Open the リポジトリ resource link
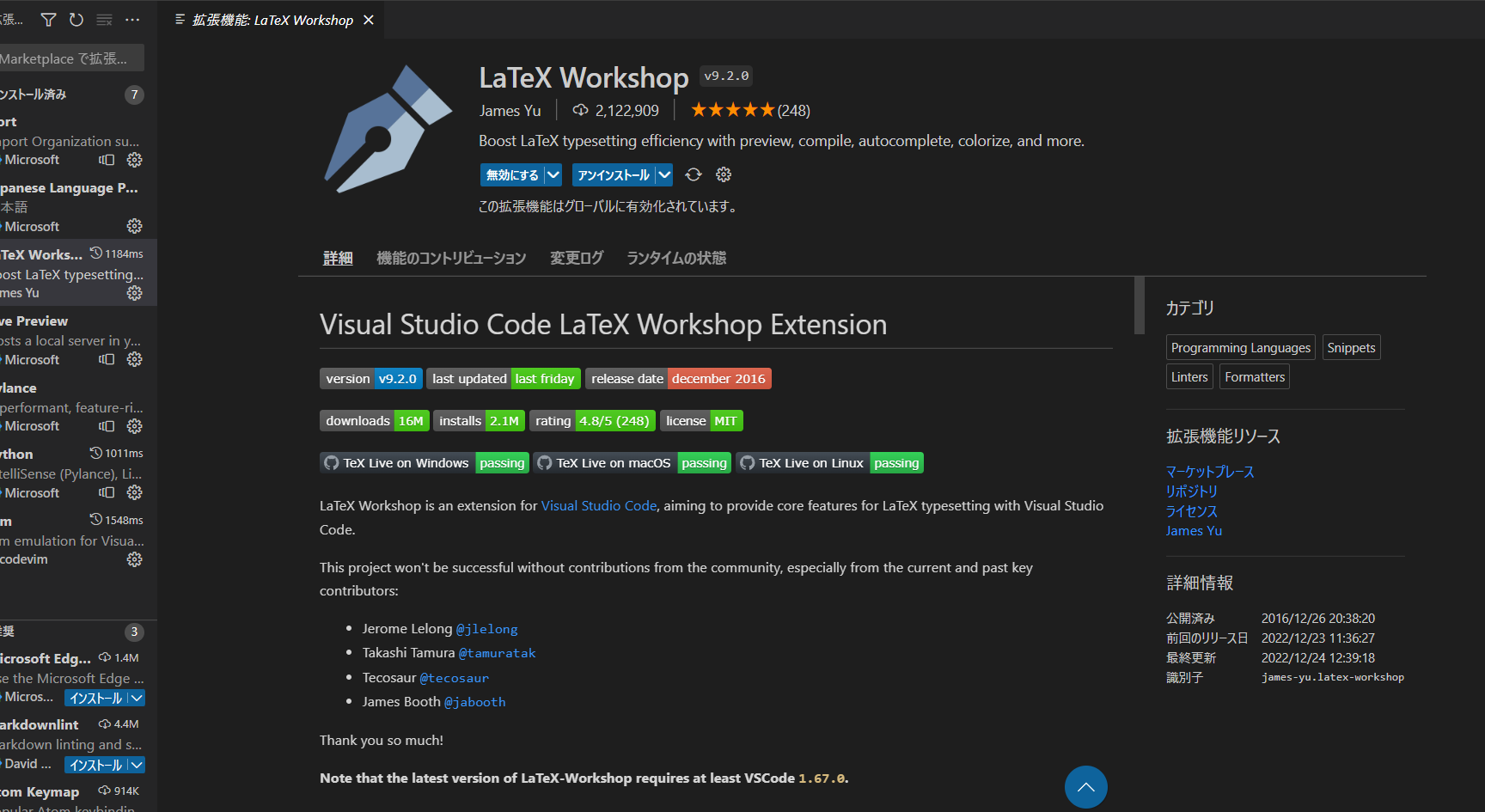The image size is (1485, 812). coord(1192,491)
